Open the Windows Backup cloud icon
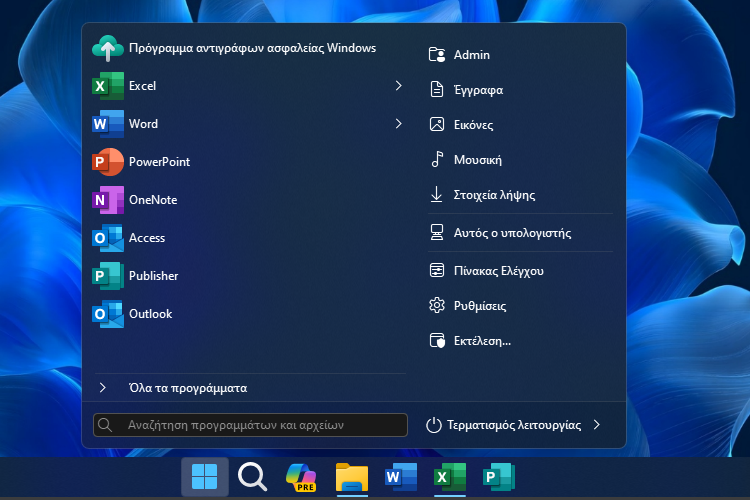The width and height of the screenshot is (750, 500). tap(108, 48)
